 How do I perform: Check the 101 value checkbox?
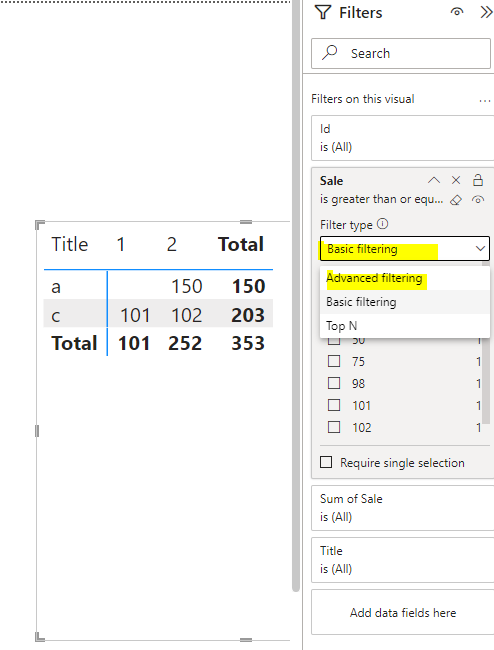click(x=334, y=405)
